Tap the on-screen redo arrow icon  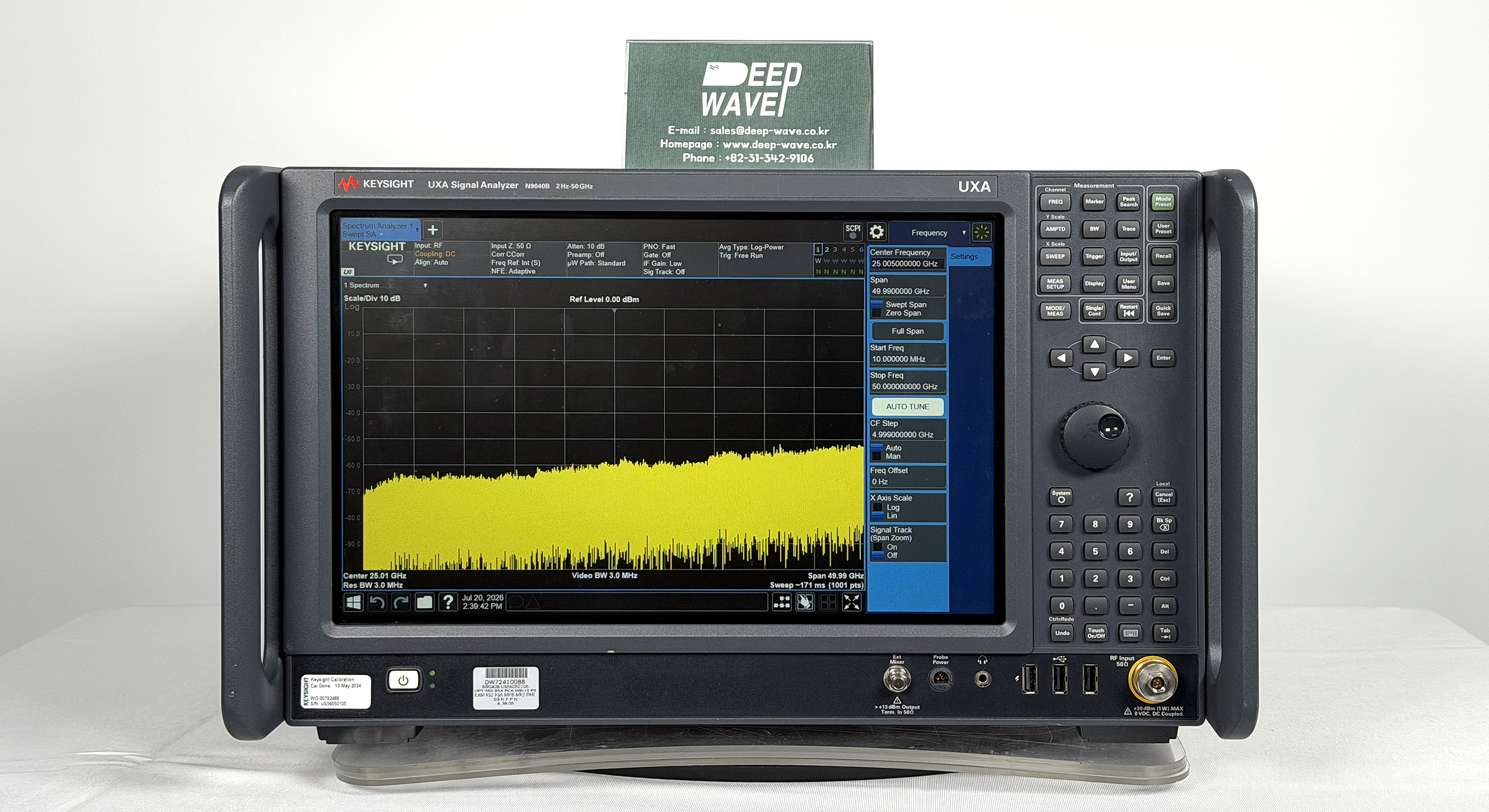[x=401, y=602]
